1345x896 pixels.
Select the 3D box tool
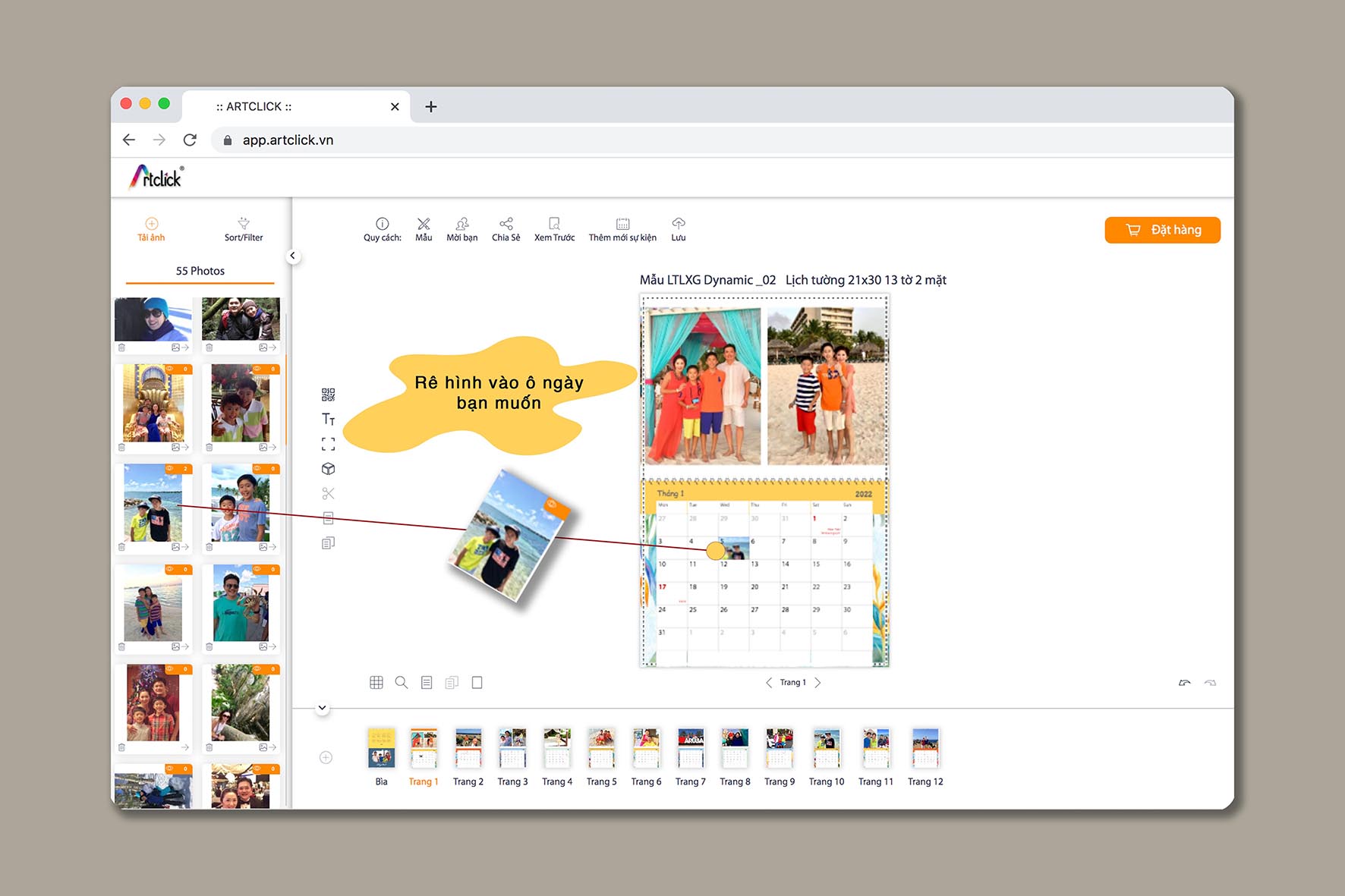point(328,469)
